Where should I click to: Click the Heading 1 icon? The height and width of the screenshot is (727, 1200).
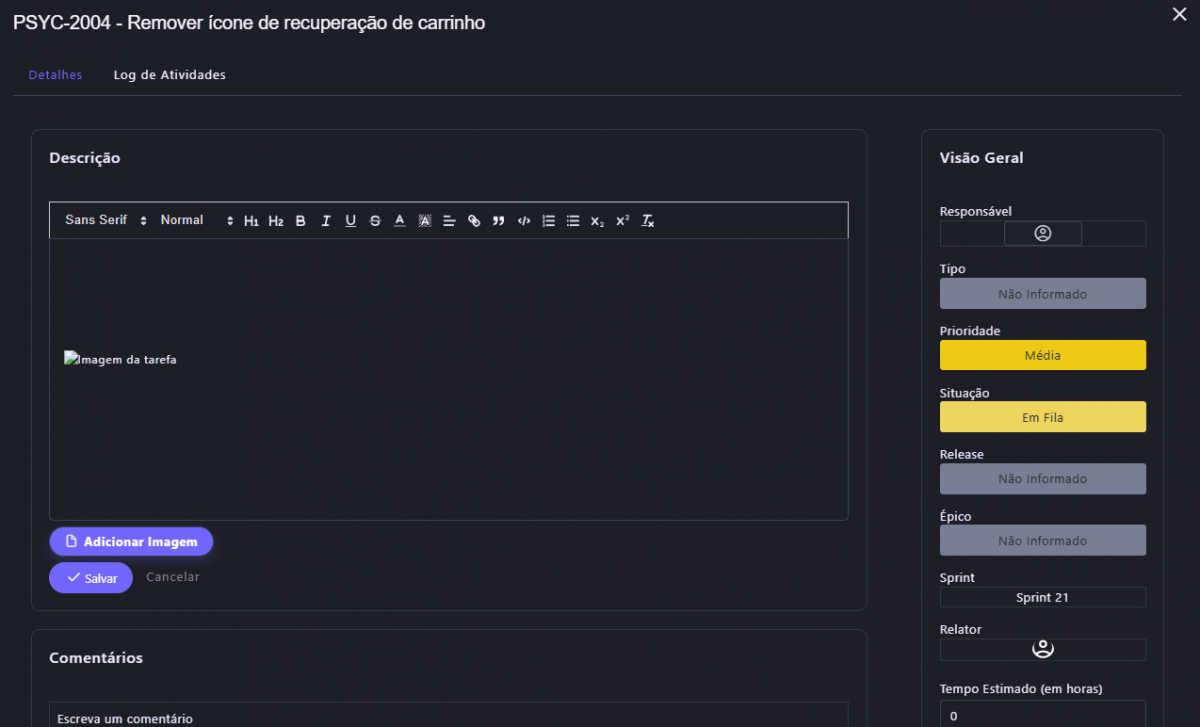tap(251, 221)
